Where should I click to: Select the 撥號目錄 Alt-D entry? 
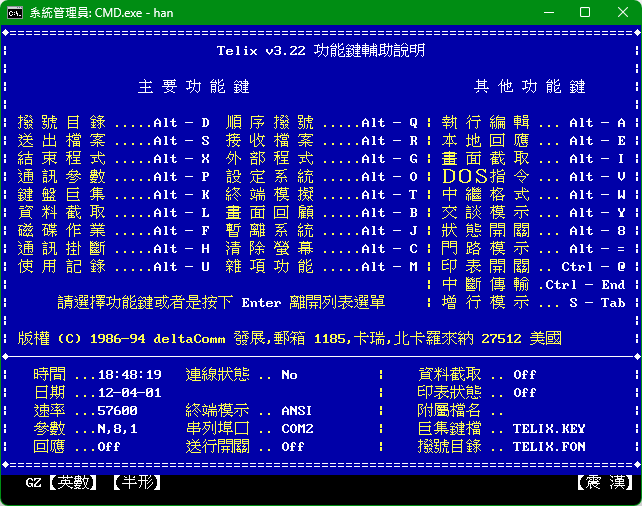pos(114,122)
